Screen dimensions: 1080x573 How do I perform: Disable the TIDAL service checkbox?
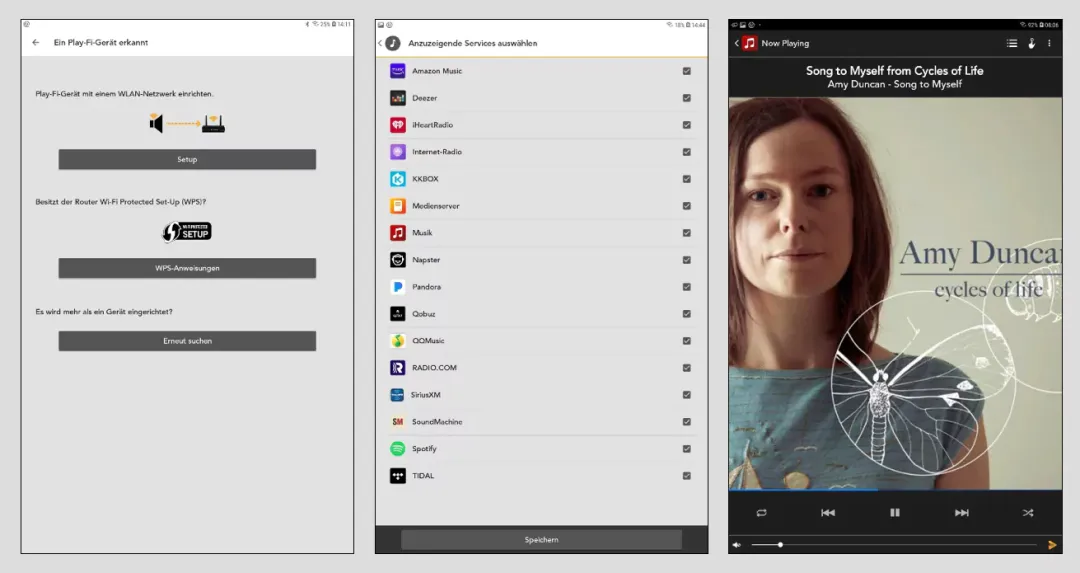686,476
